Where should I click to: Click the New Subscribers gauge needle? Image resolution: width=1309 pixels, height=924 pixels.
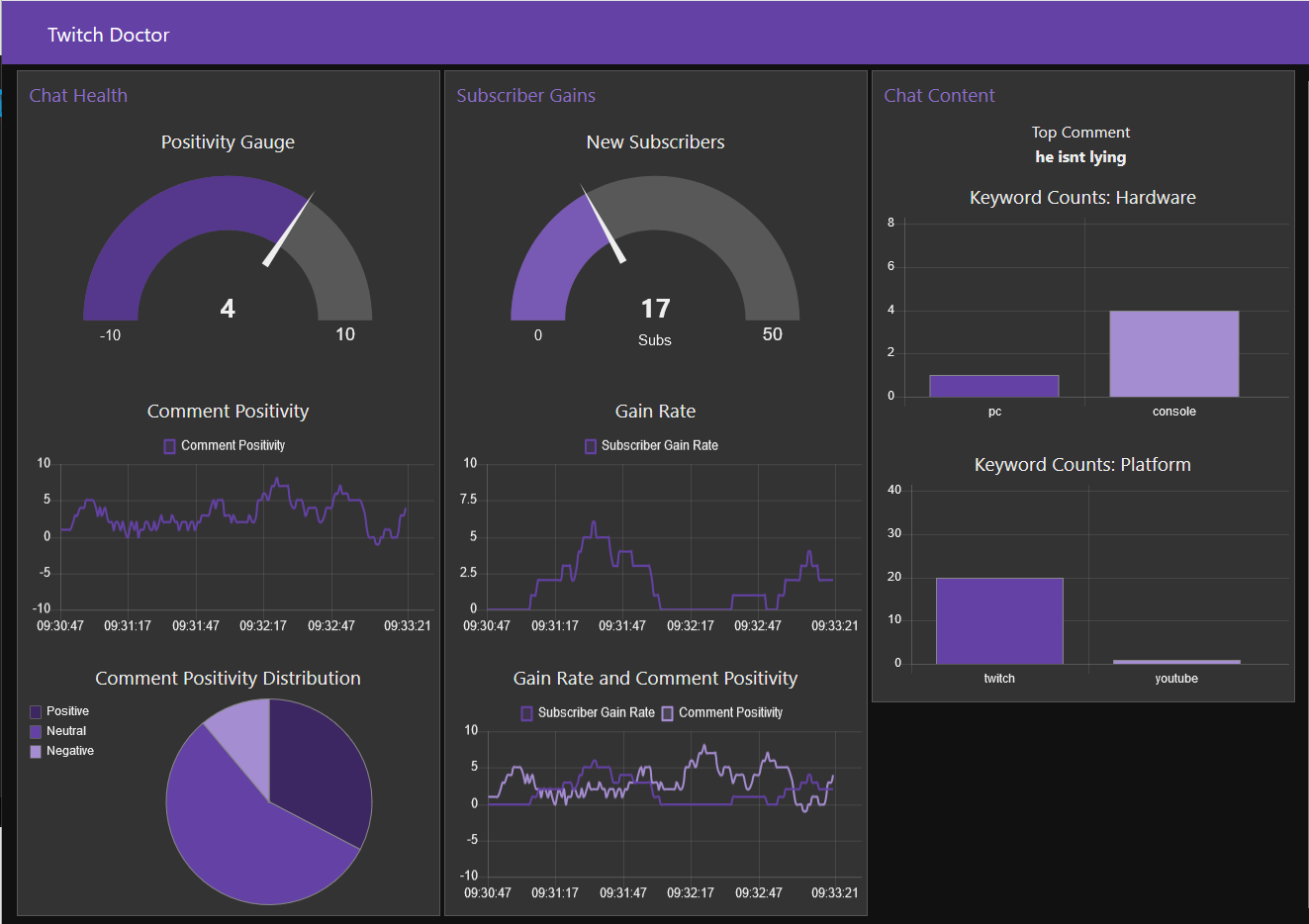coord(604,225)
